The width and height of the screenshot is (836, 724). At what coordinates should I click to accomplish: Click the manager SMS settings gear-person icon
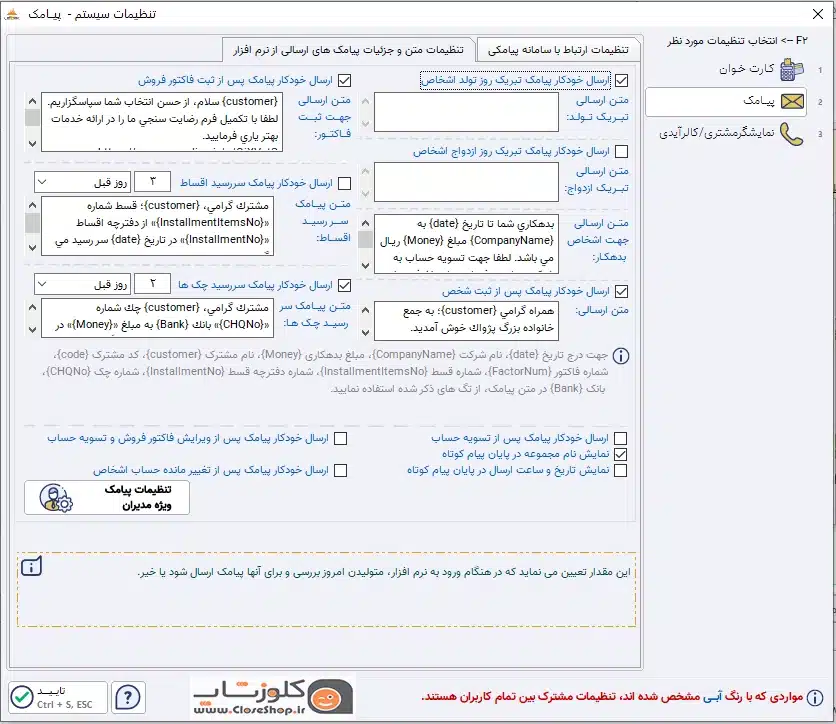(x=55, y=498)
